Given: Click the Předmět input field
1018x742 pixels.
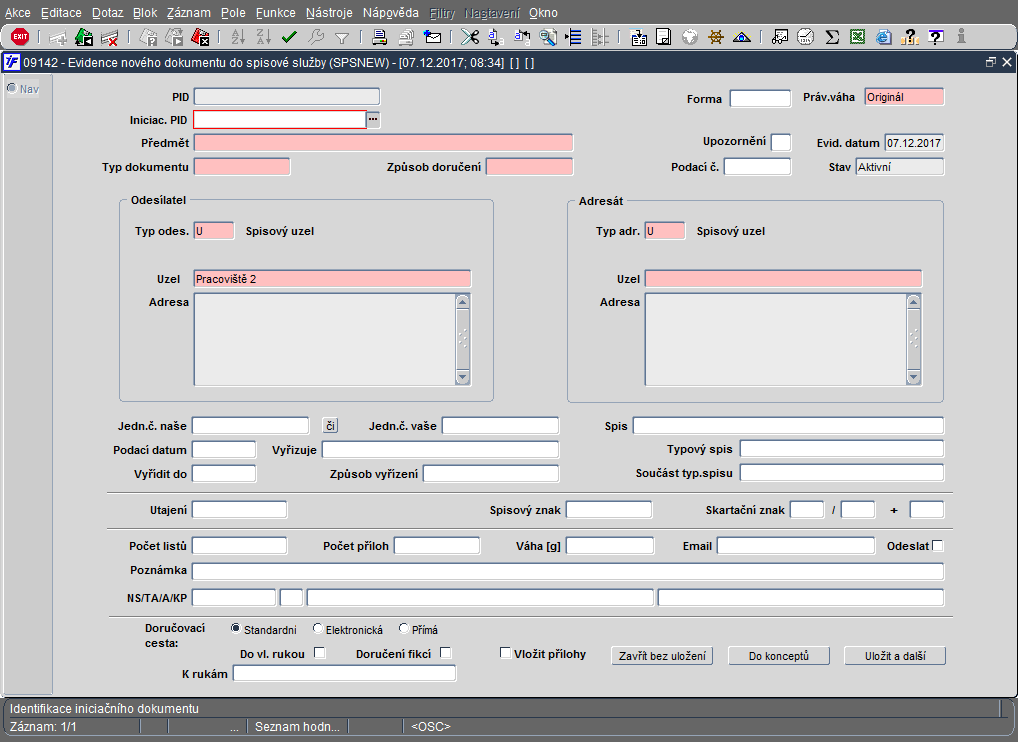Looking at the screenshot, I should (x=383, y=142).
